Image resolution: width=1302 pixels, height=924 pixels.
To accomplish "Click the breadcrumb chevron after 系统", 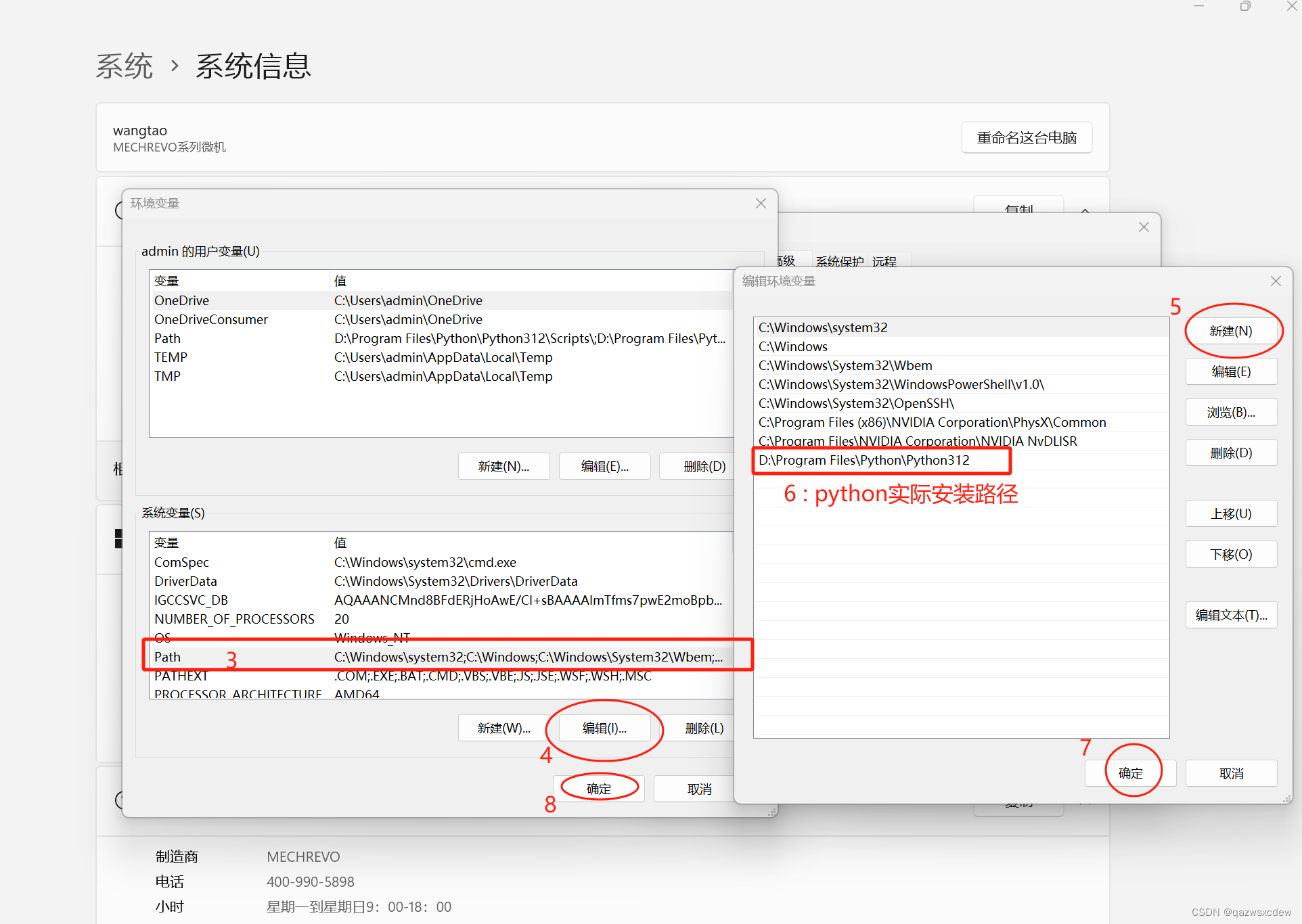I will 175,66.
